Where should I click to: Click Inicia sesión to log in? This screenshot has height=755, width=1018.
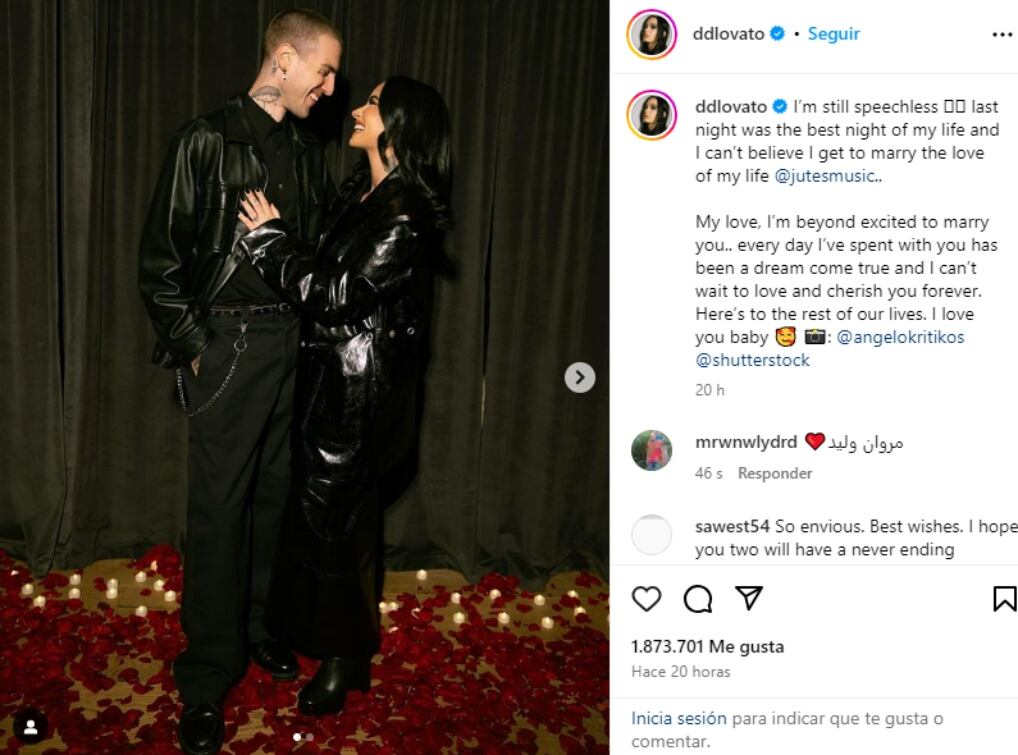point(678,719)
